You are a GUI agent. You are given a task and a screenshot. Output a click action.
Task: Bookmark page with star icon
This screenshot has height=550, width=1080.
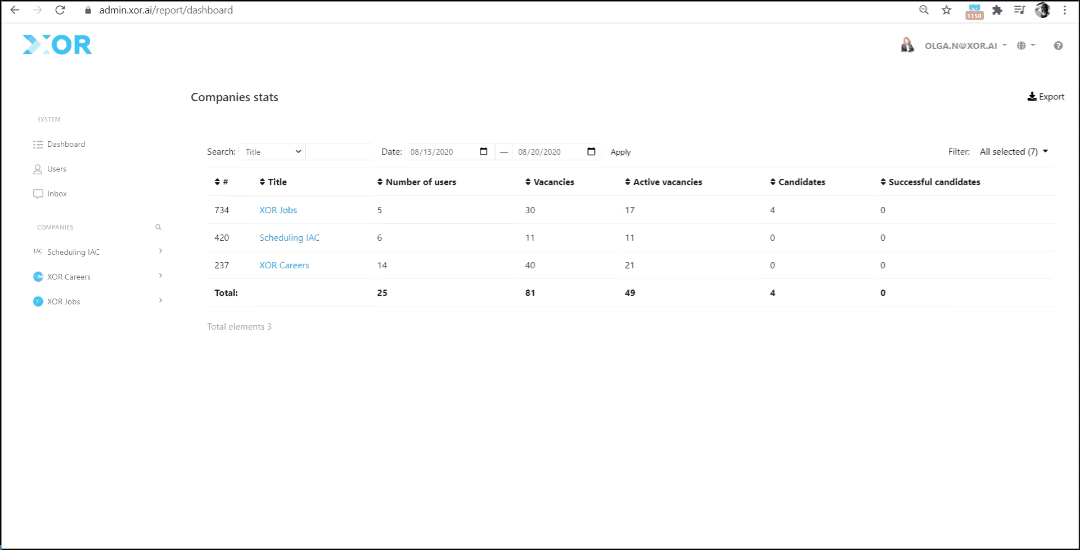pos(947,10)
